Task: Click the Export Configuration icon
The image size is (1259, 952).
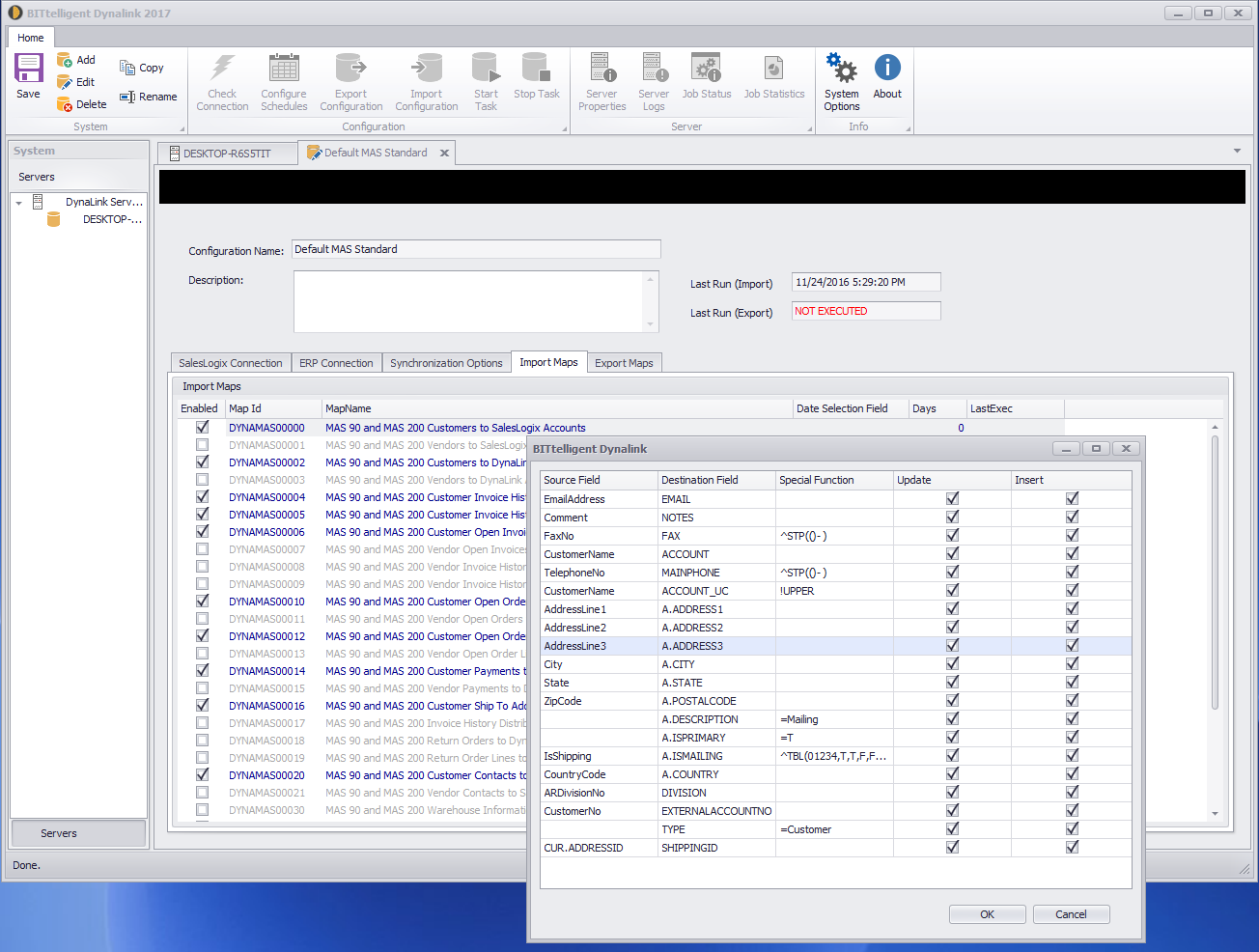Action: pyautogui.click(x=350, y=68)
